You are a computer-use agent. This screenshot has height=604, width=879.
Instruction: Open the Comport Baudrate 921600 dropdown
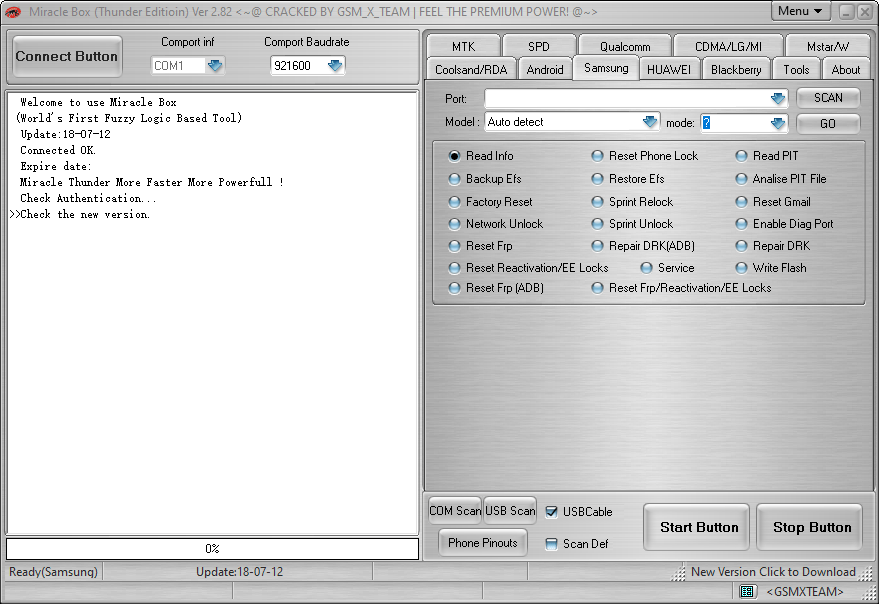click(x=333, y=65)
